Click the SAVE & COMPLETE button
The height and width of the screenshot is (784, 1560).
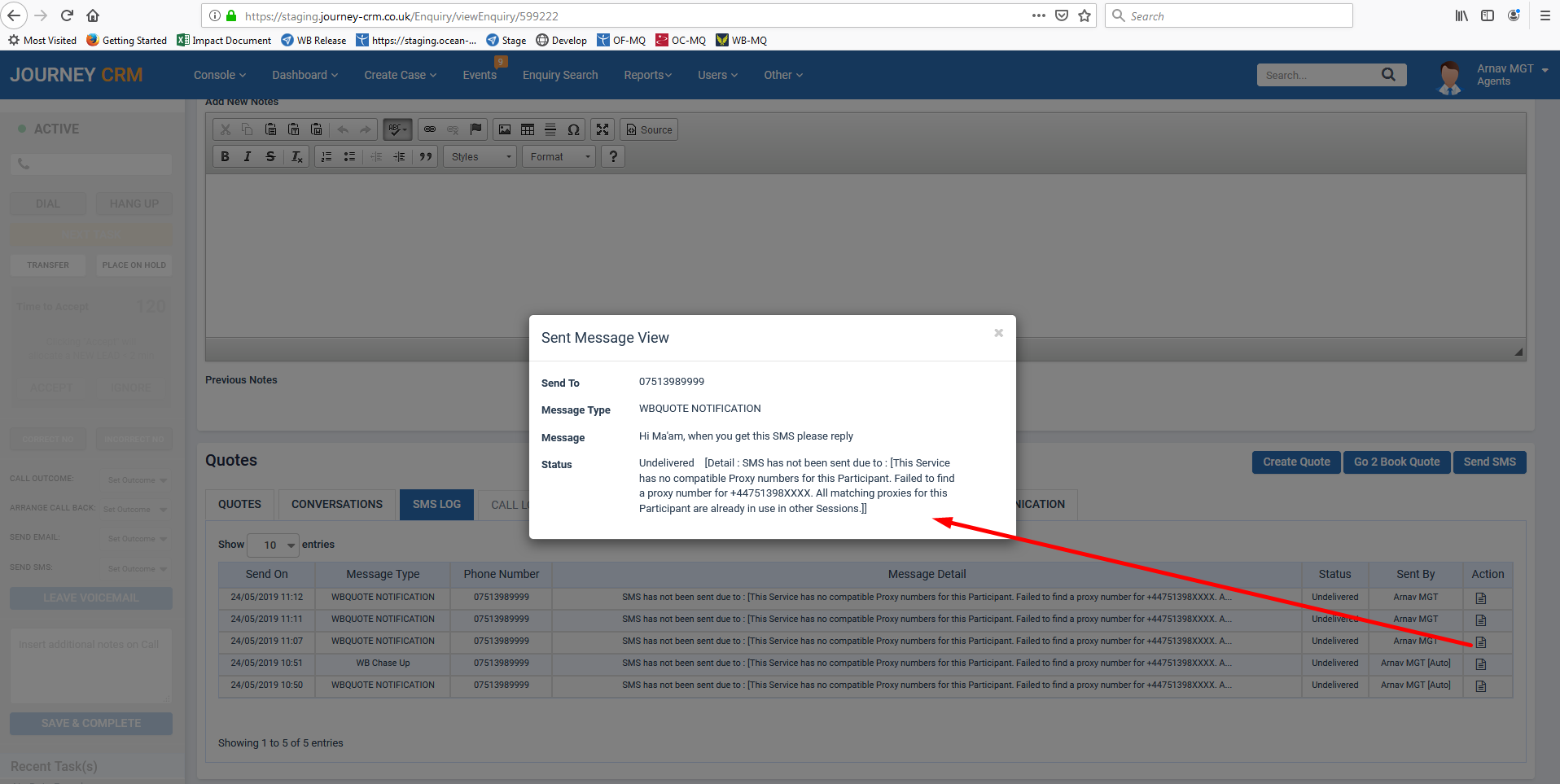[x=91, y=724]
